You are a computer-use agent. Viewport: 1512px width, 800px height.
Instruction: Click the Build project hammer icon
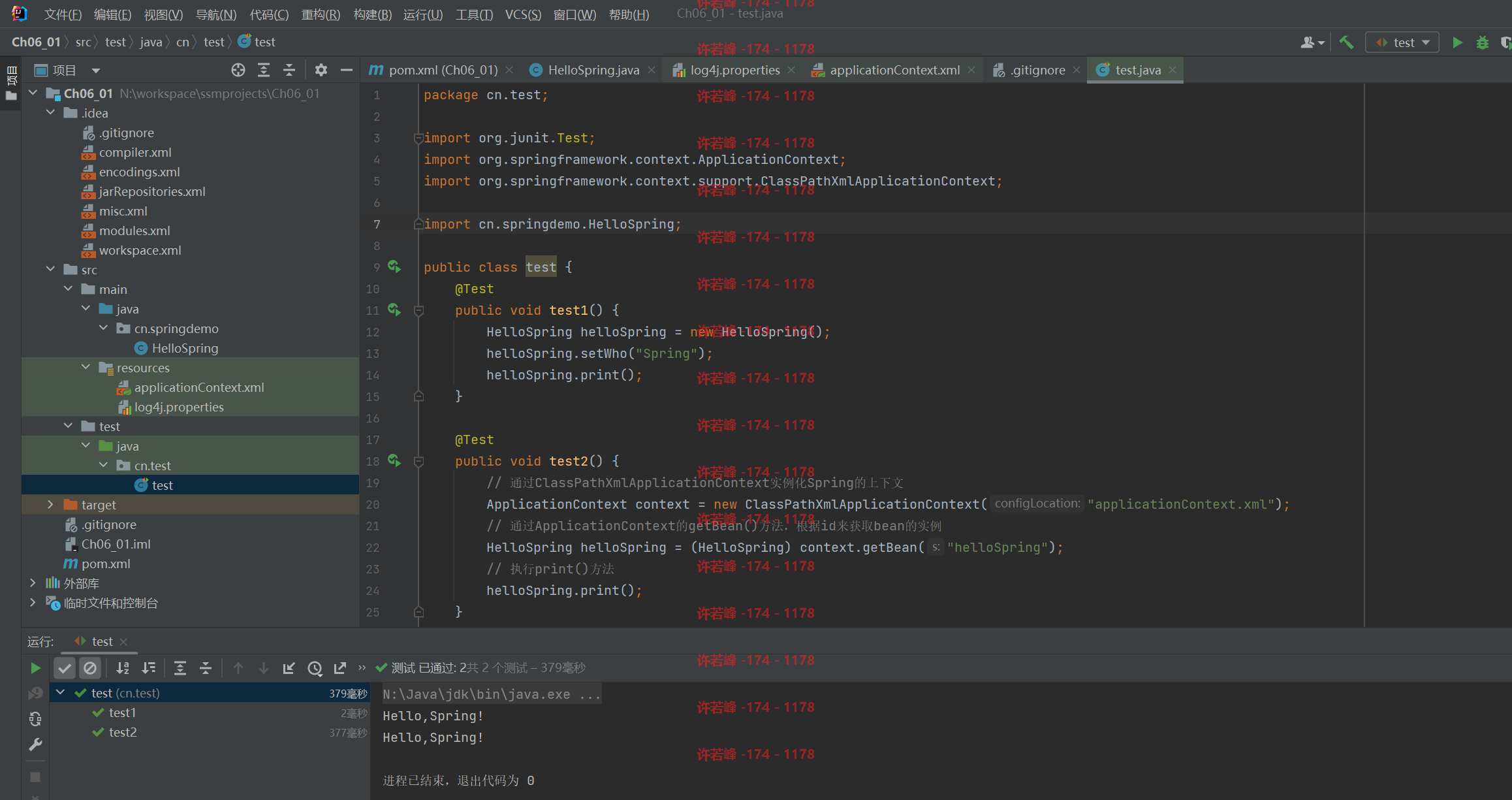(x=1346, y=42)
